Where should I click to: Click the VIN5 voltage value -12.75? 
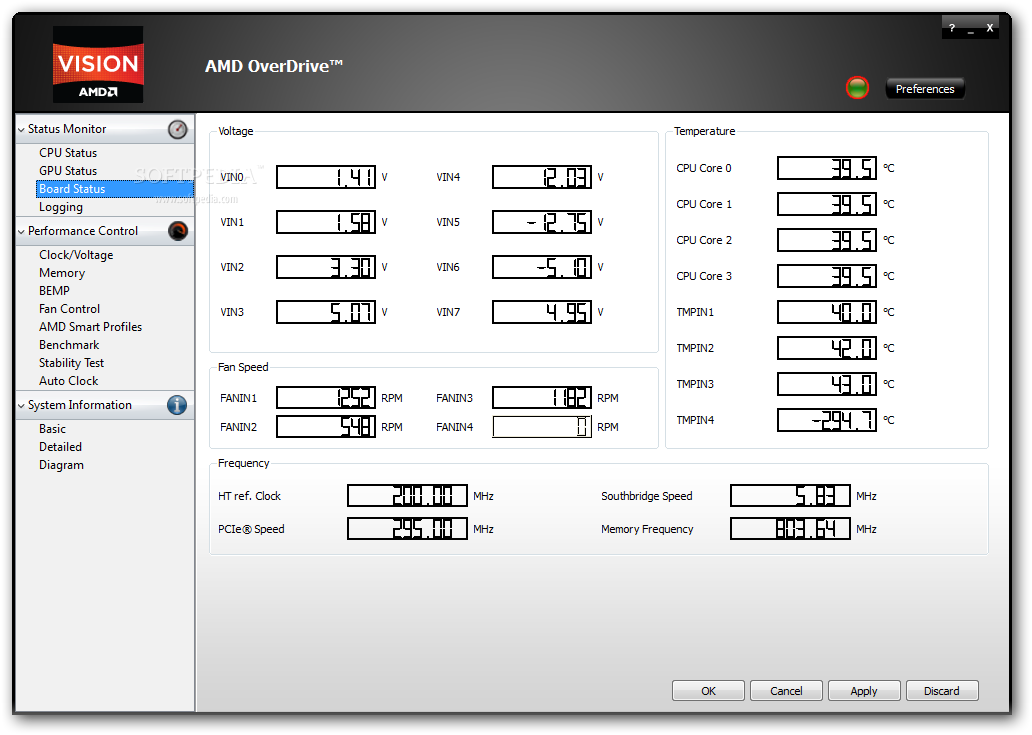542,222
